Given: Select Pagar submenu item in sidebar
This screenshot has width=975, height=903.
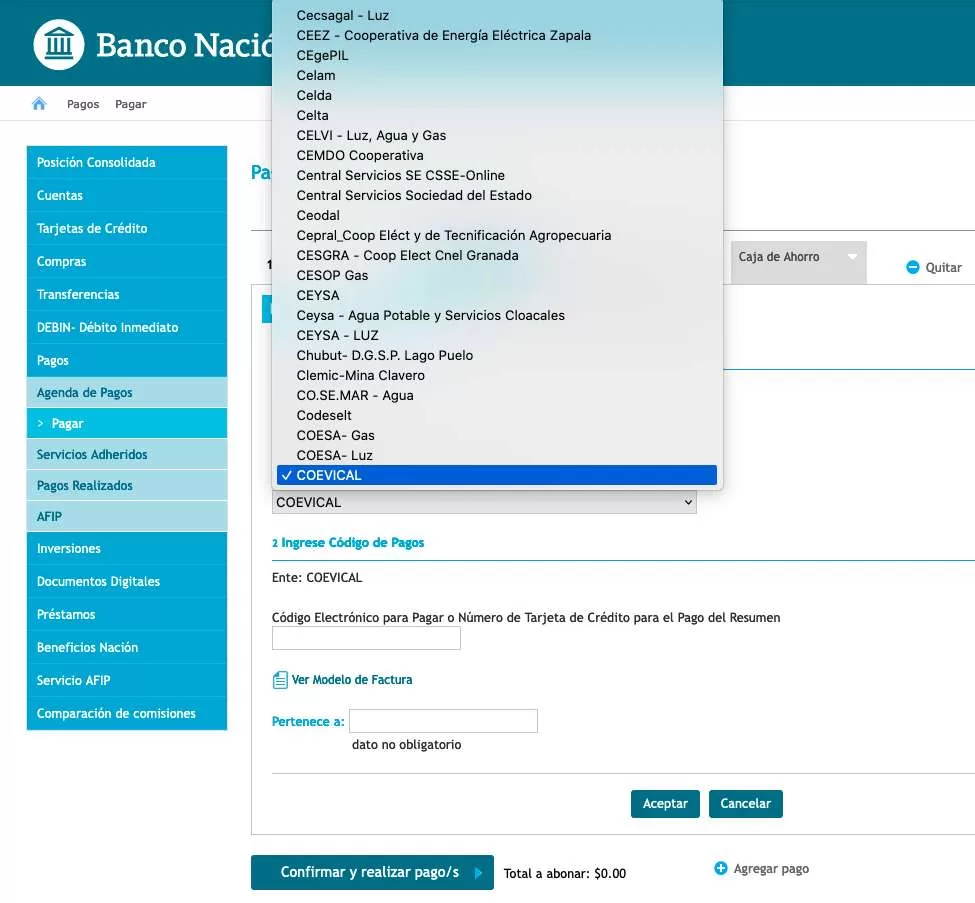Looking at the screenshot, I should click(127, 424).
